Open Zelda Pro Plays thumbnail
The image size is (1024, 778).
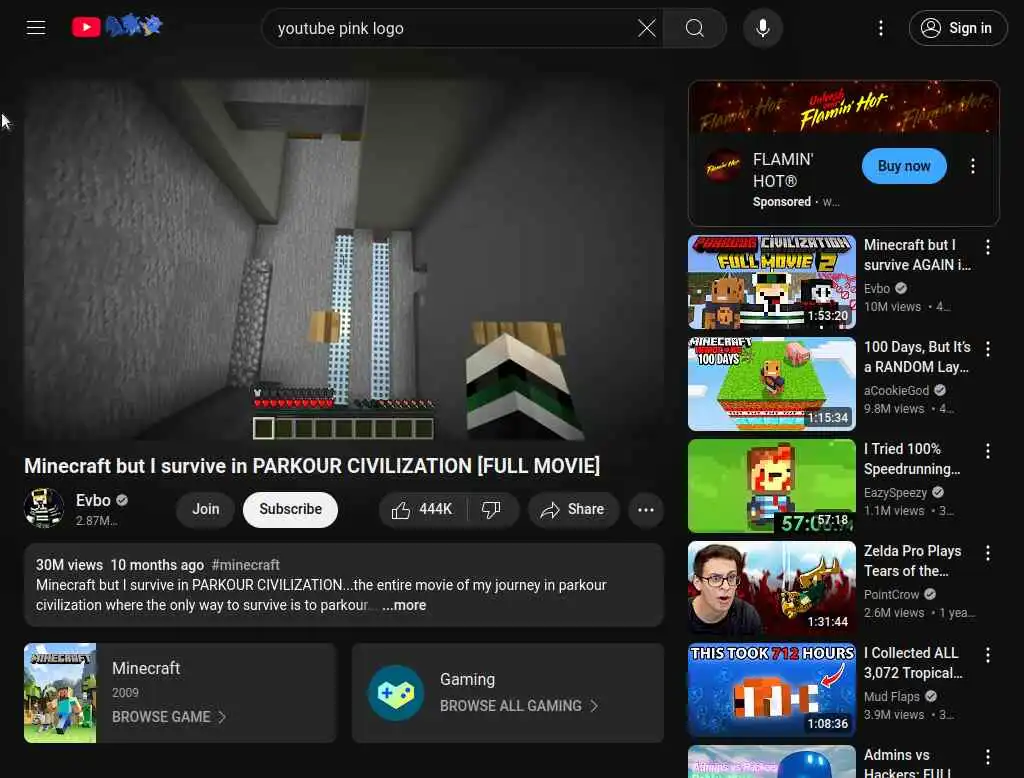772,588
